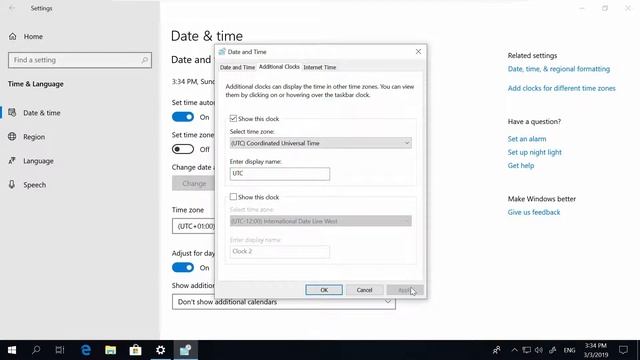Close the Date and Time dialog

(x=418, y=51)
